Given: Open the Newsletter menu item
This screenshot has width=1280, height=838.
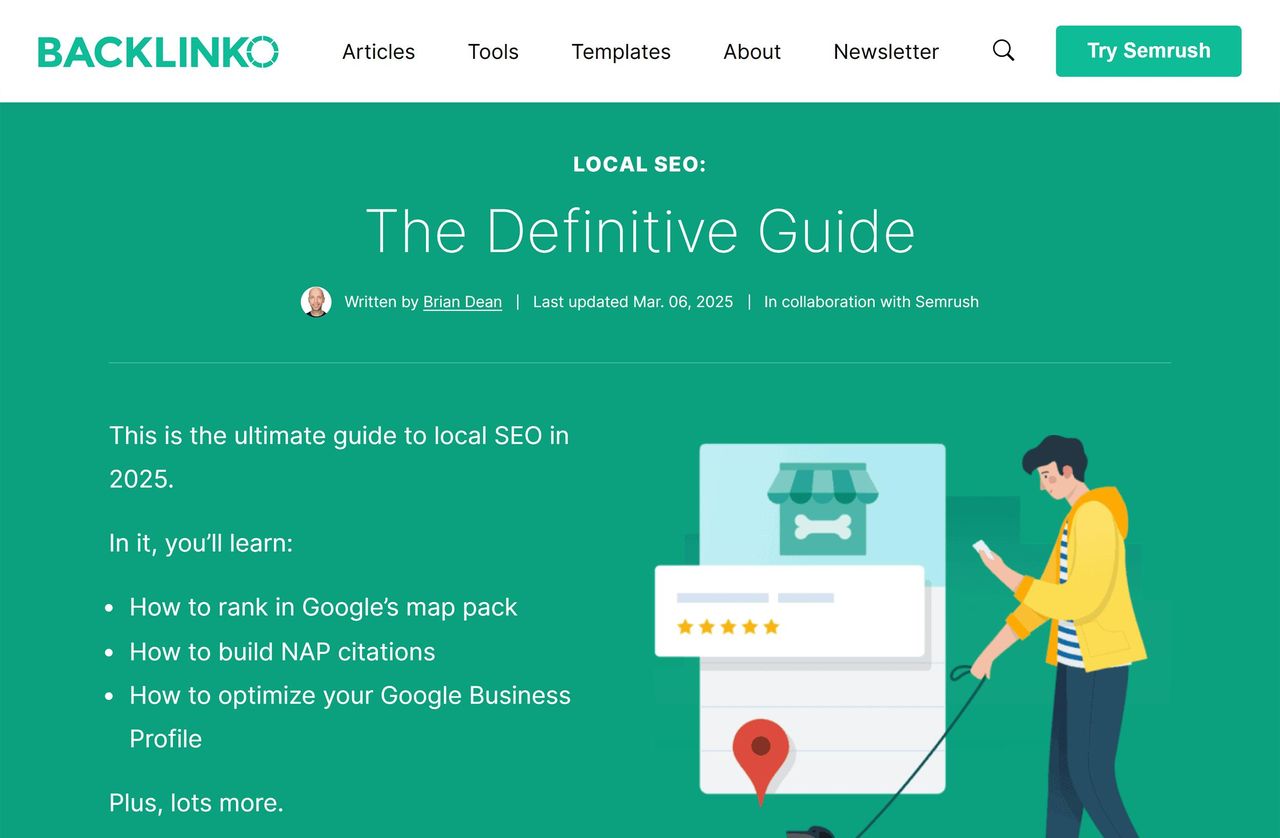Looking at the screenshot, I should coord(886,51).
